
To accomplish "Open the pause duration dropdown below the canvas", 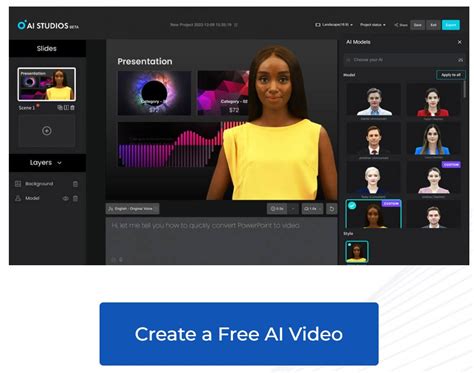I will coord(277,209).
